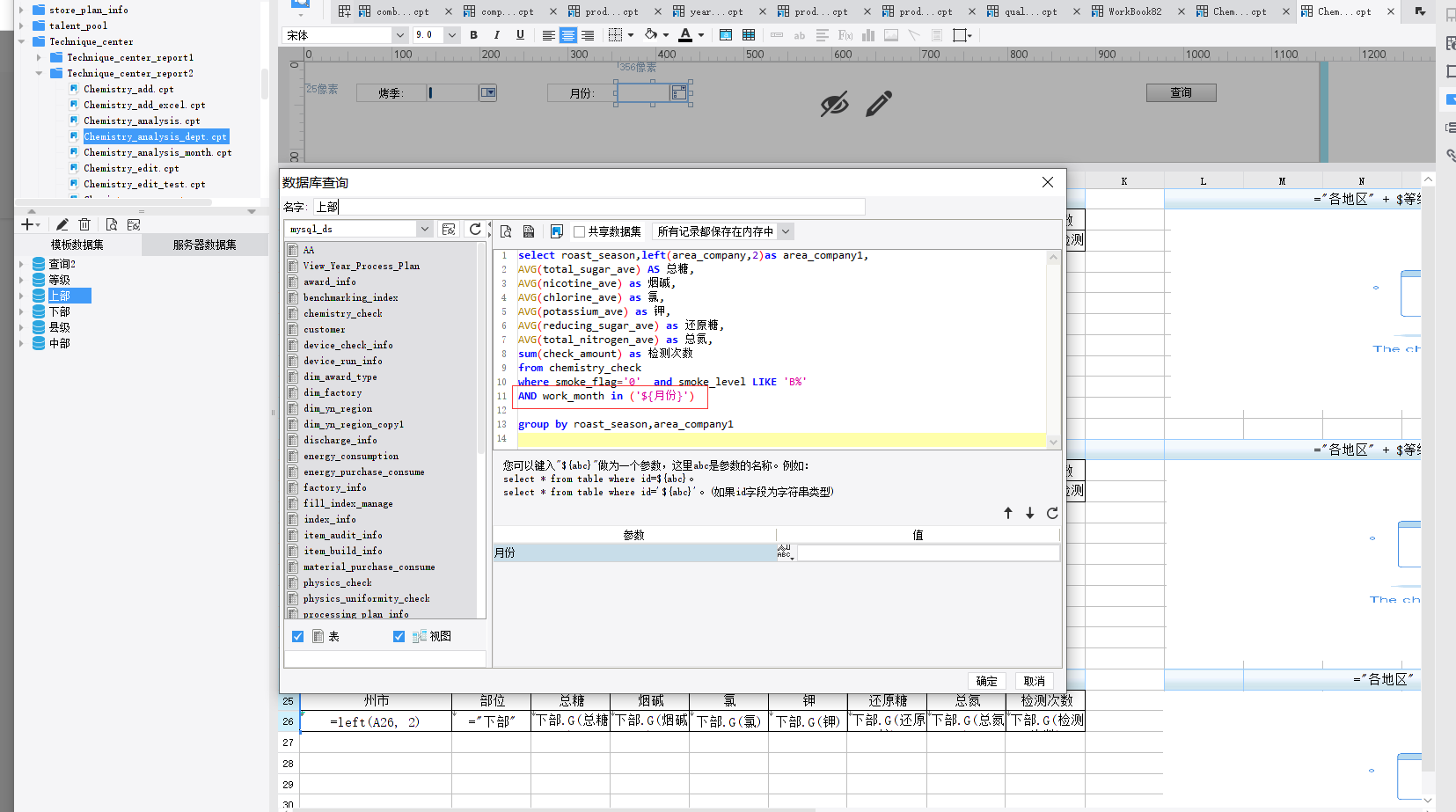Close the comp...cpt tab
This screenshot has height=812, width=1456.
point(552,11)
